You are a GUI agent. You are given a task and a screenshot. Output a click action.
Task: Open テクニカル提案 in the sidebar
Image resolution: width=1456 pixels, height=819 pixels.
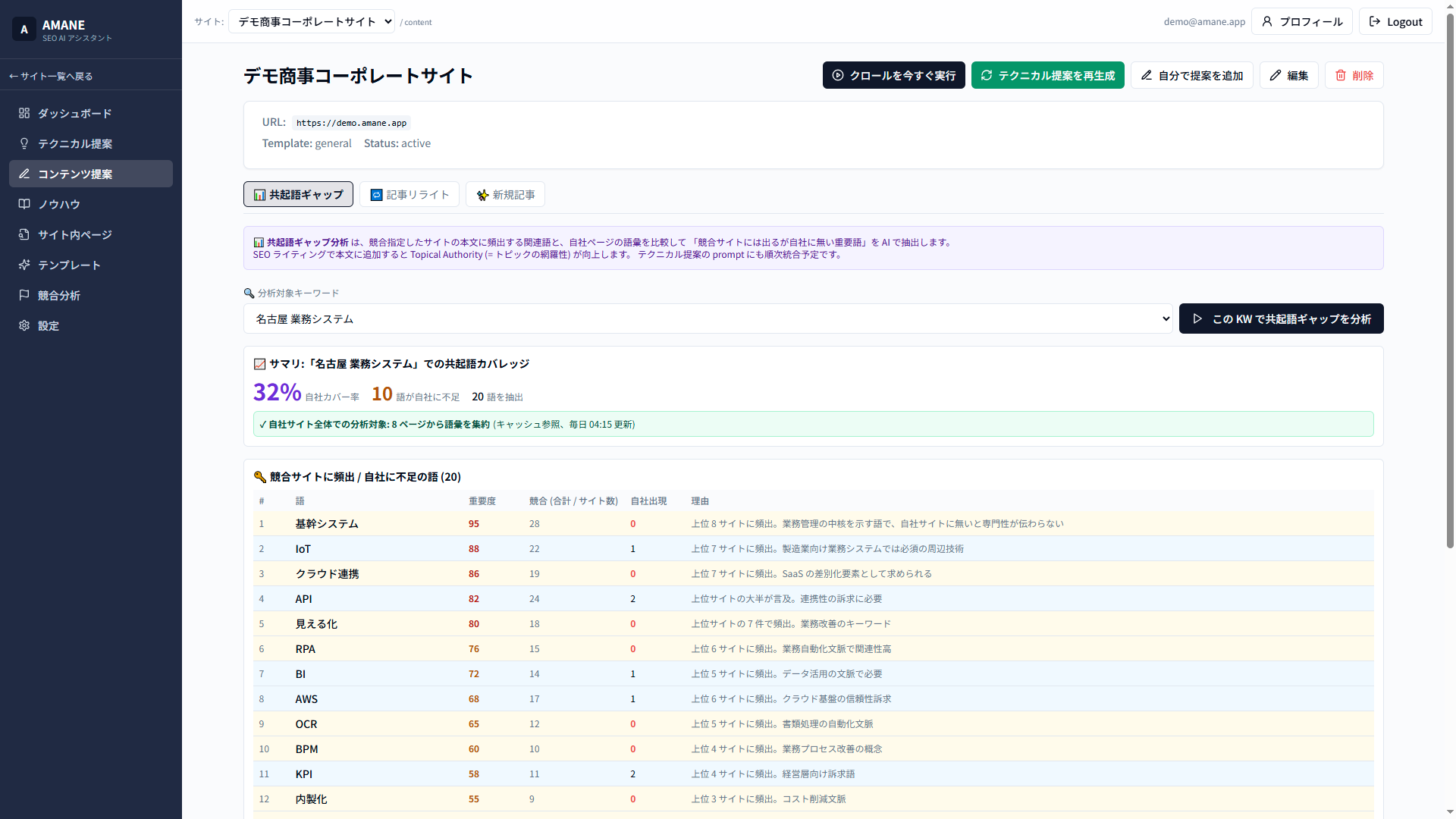point(91,143)
